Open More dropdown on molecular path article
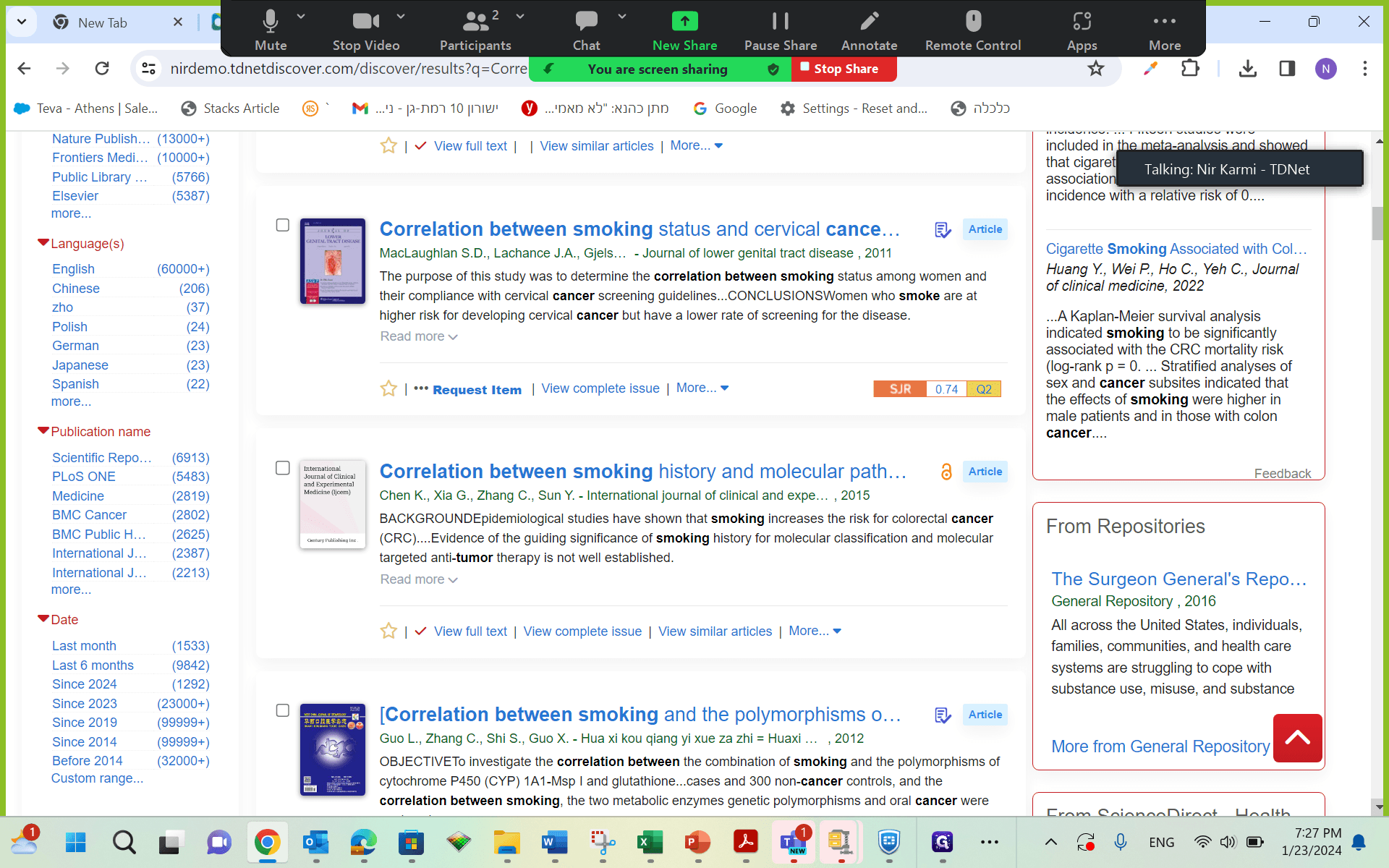Screen dimensions: 1389x868 click(x=815, y=631)
